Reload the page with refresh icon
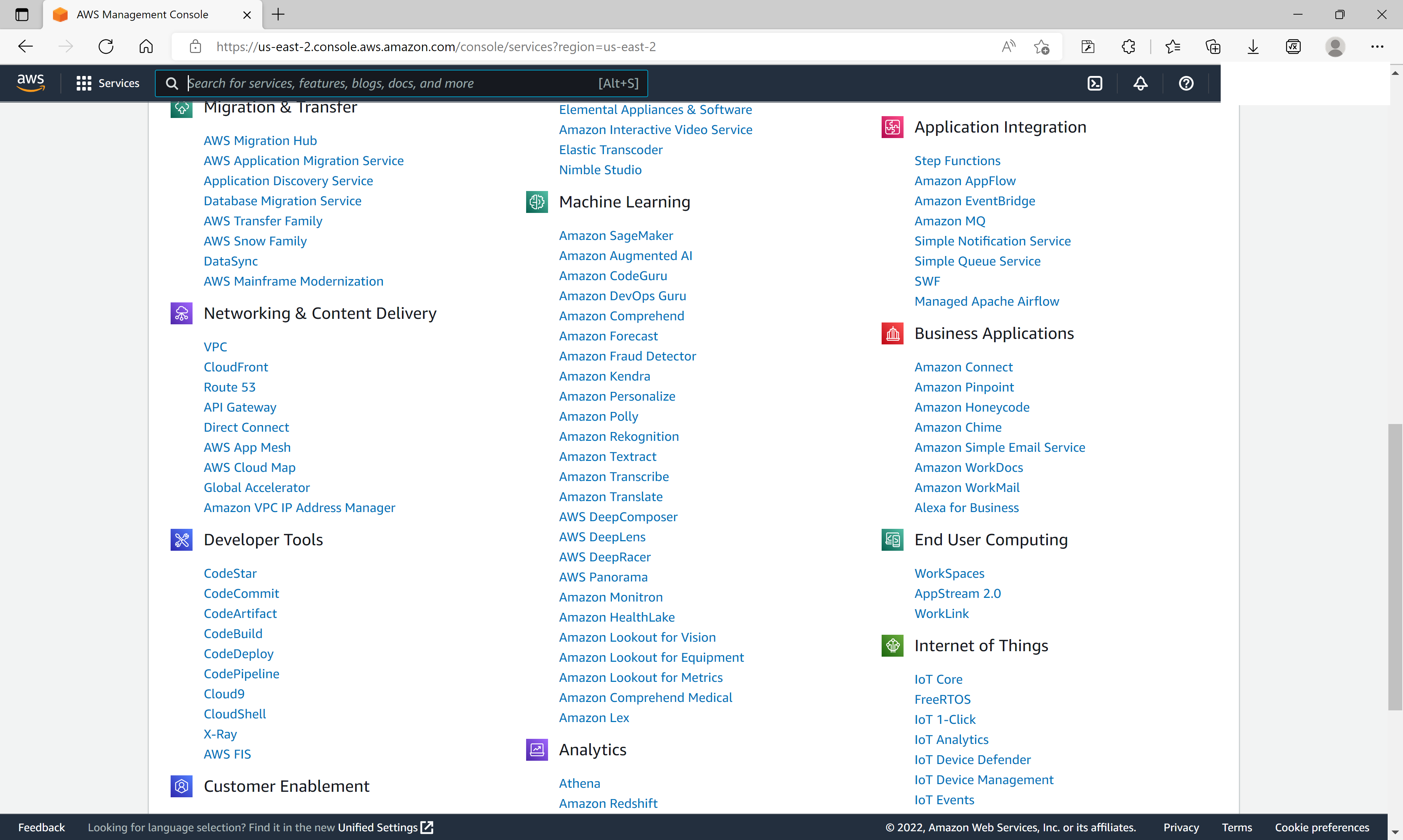The width and height of the screenshot is (1403, 840). (x=106, y=46)
